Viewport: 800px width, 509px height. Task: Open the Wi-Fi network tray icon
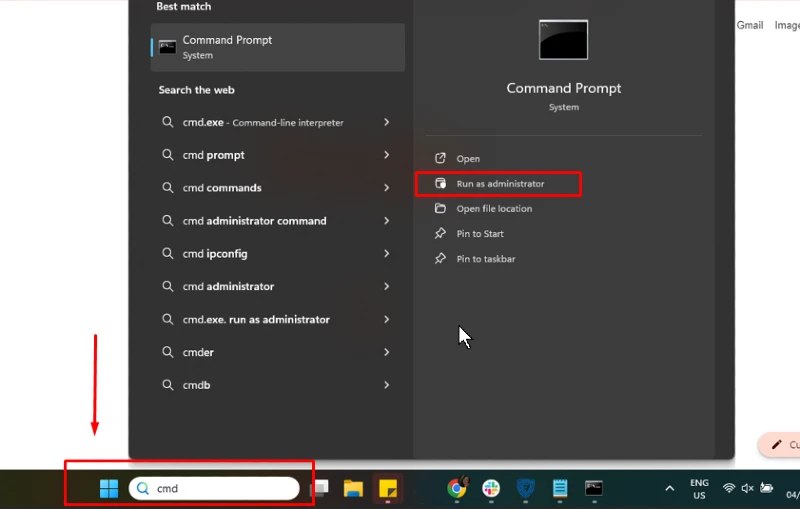coord(729,488)
